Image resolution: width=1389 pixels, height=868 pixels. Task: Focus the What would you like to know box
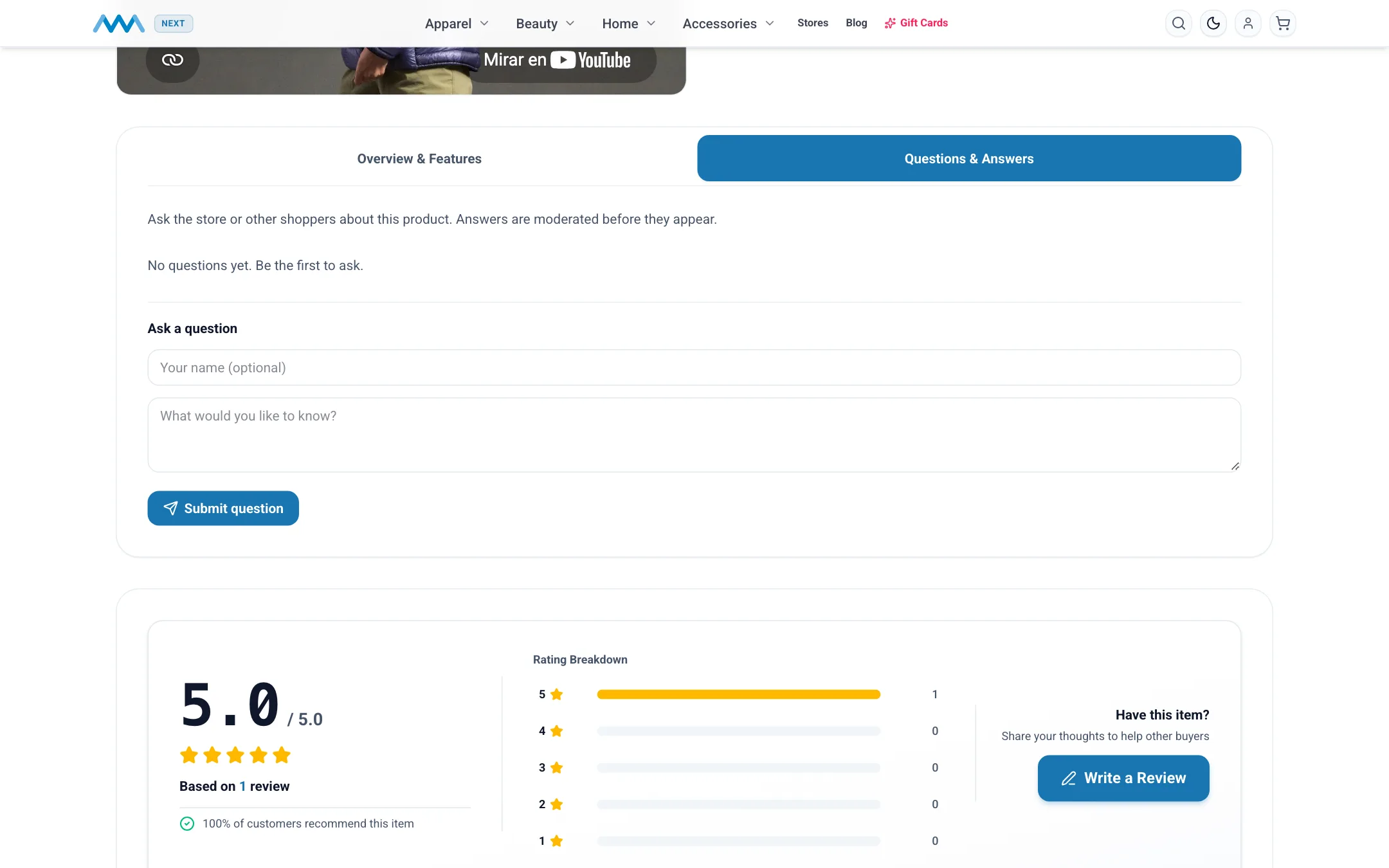(694, 435)
